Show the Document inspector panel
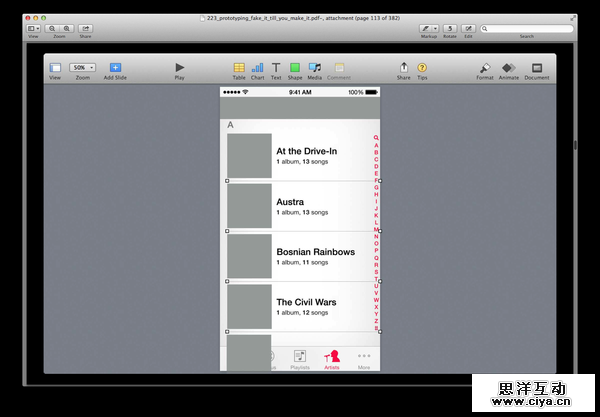This screenshot has width=600, height=417. point(537,67)
